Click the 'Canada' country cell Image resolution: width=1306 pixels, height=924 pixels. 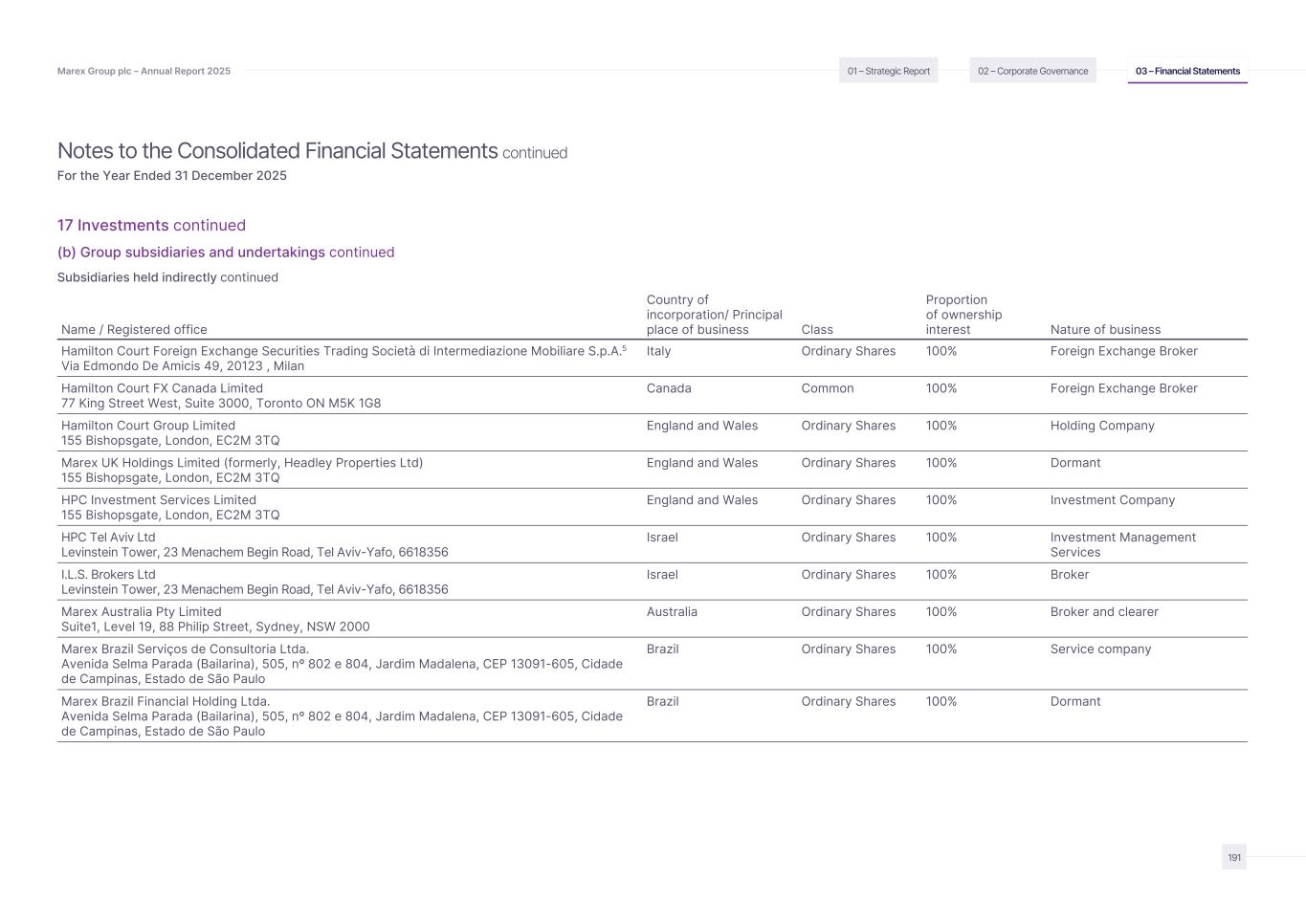(669, 388)
